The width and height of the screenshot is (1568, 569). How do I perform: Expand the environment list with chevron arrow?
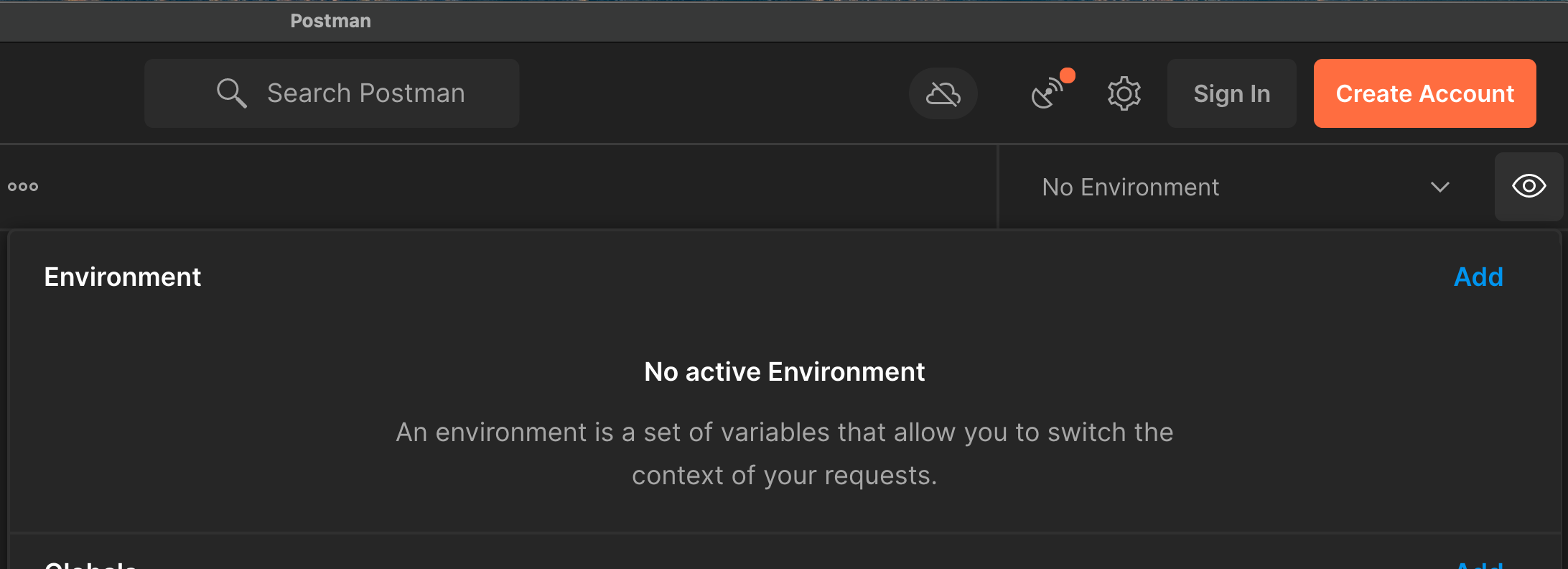click(1439, 188)
